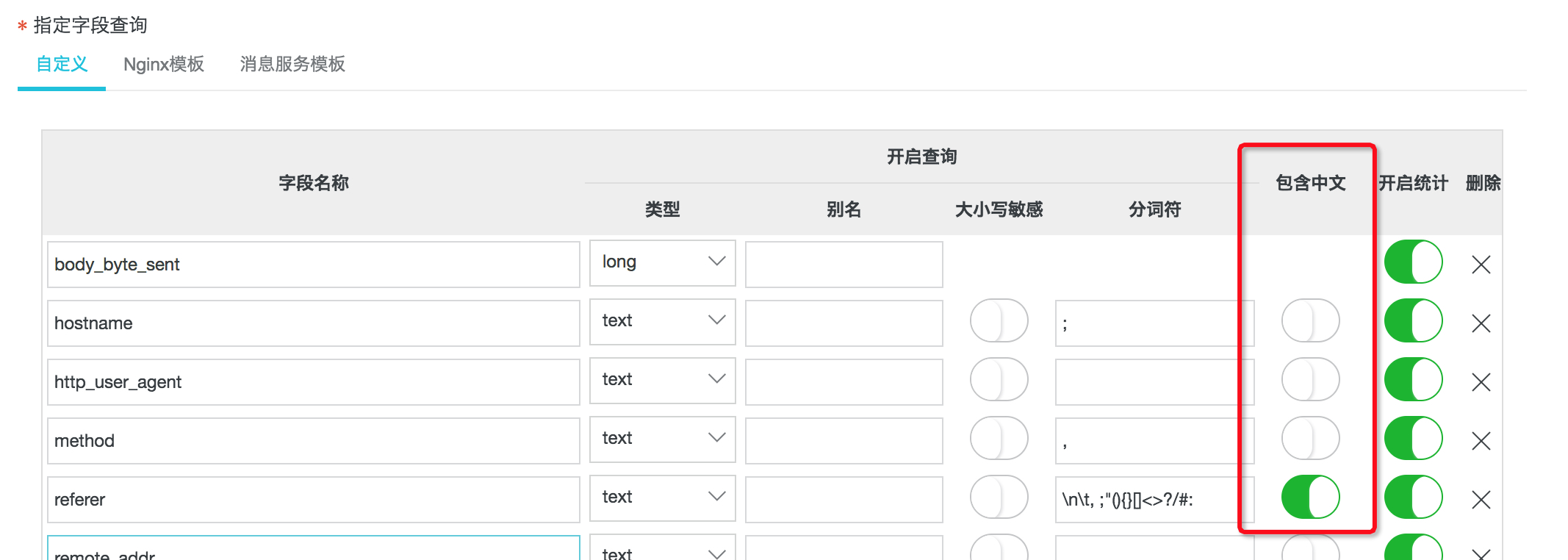Toggle statistics for body_byte_sent
The width and height of the screenshot is (1568, 560).
tap(1414, 262)
